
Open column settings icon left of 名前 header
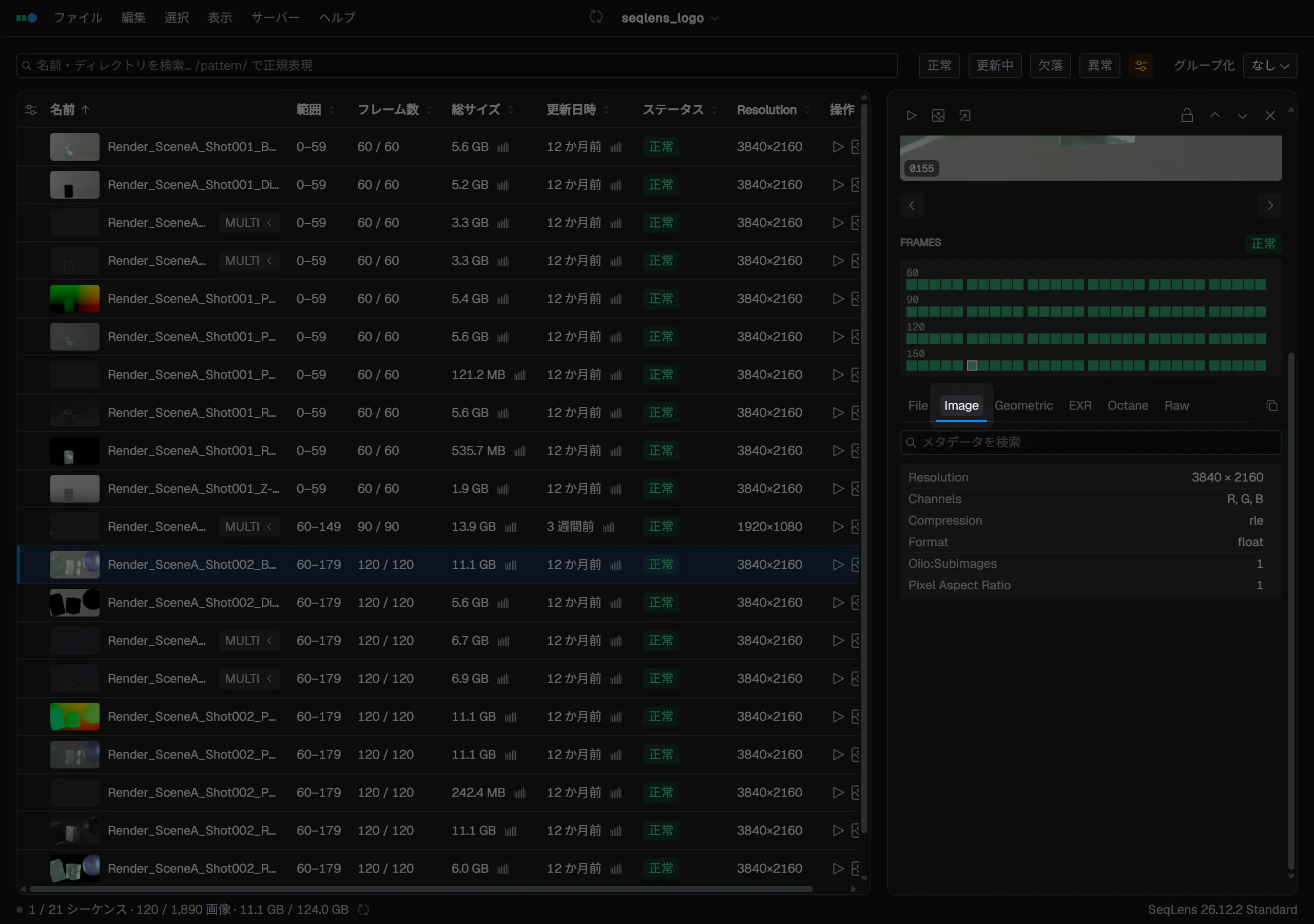coord(31,110)
